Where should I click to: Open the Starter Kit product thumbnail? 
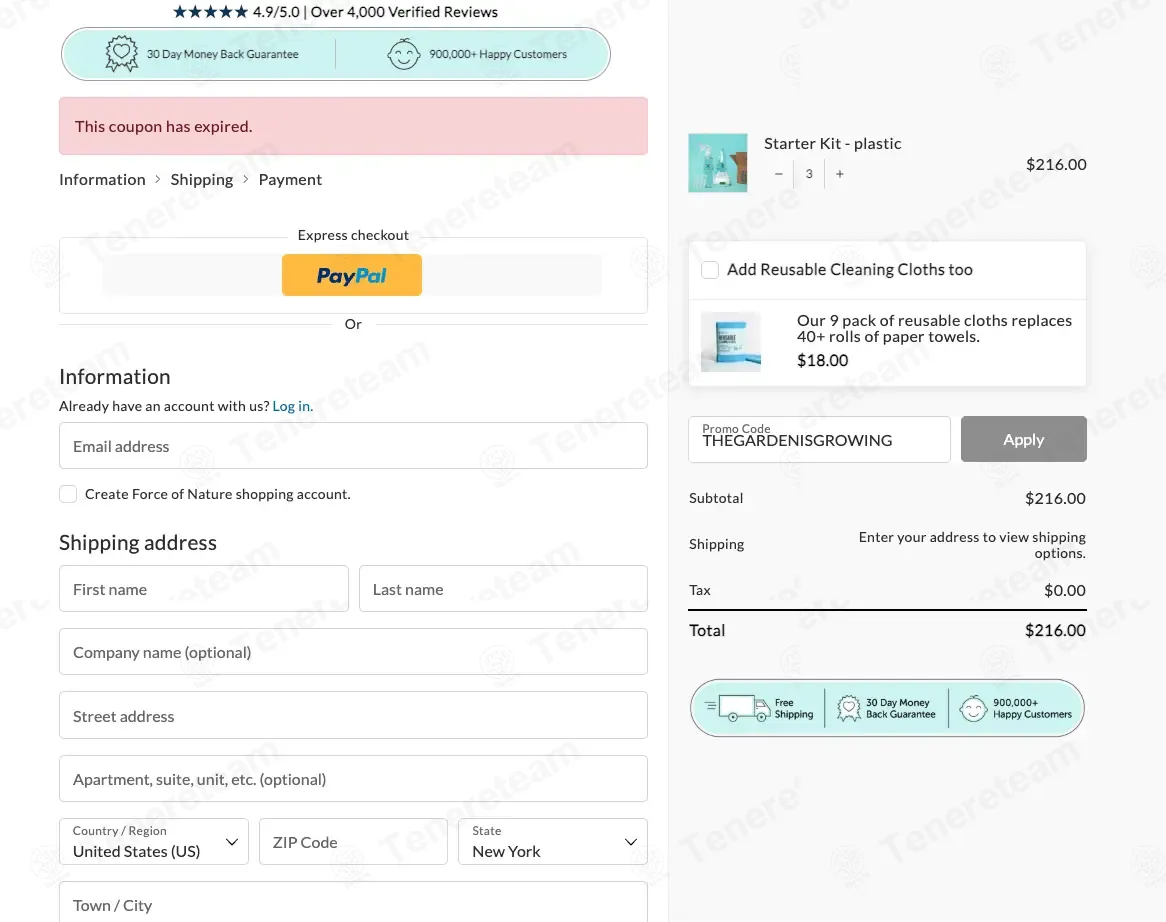point(718,163)
